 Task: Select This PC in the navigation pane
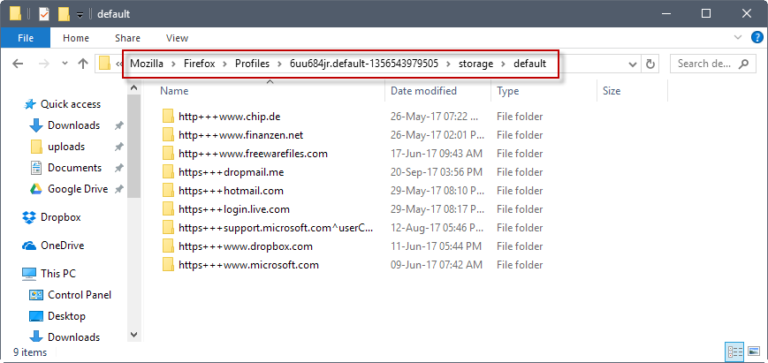[49, 273]
